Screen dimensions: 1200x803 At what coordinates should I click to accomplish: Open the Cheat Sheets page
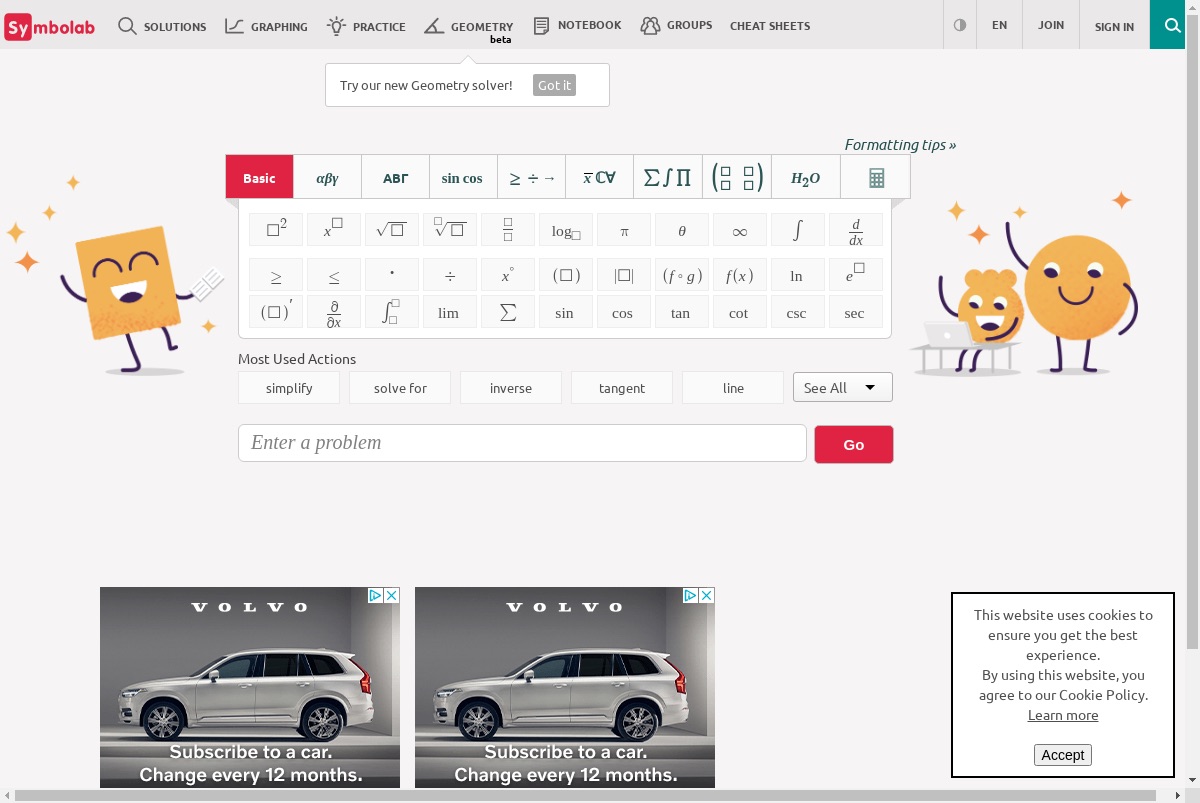[770, 26]
